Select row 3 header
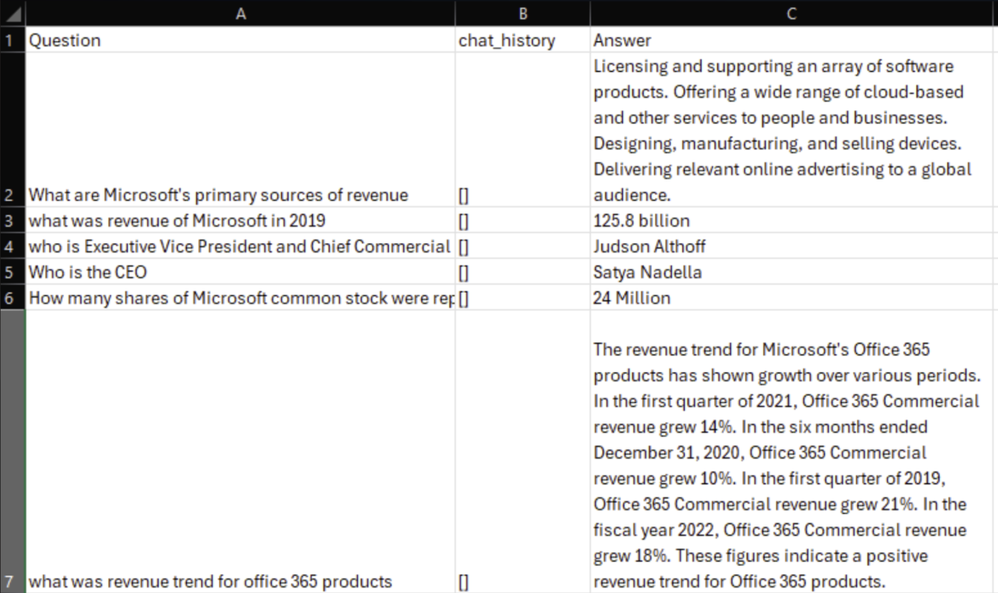The image size is (998, 593). point(12,220)
